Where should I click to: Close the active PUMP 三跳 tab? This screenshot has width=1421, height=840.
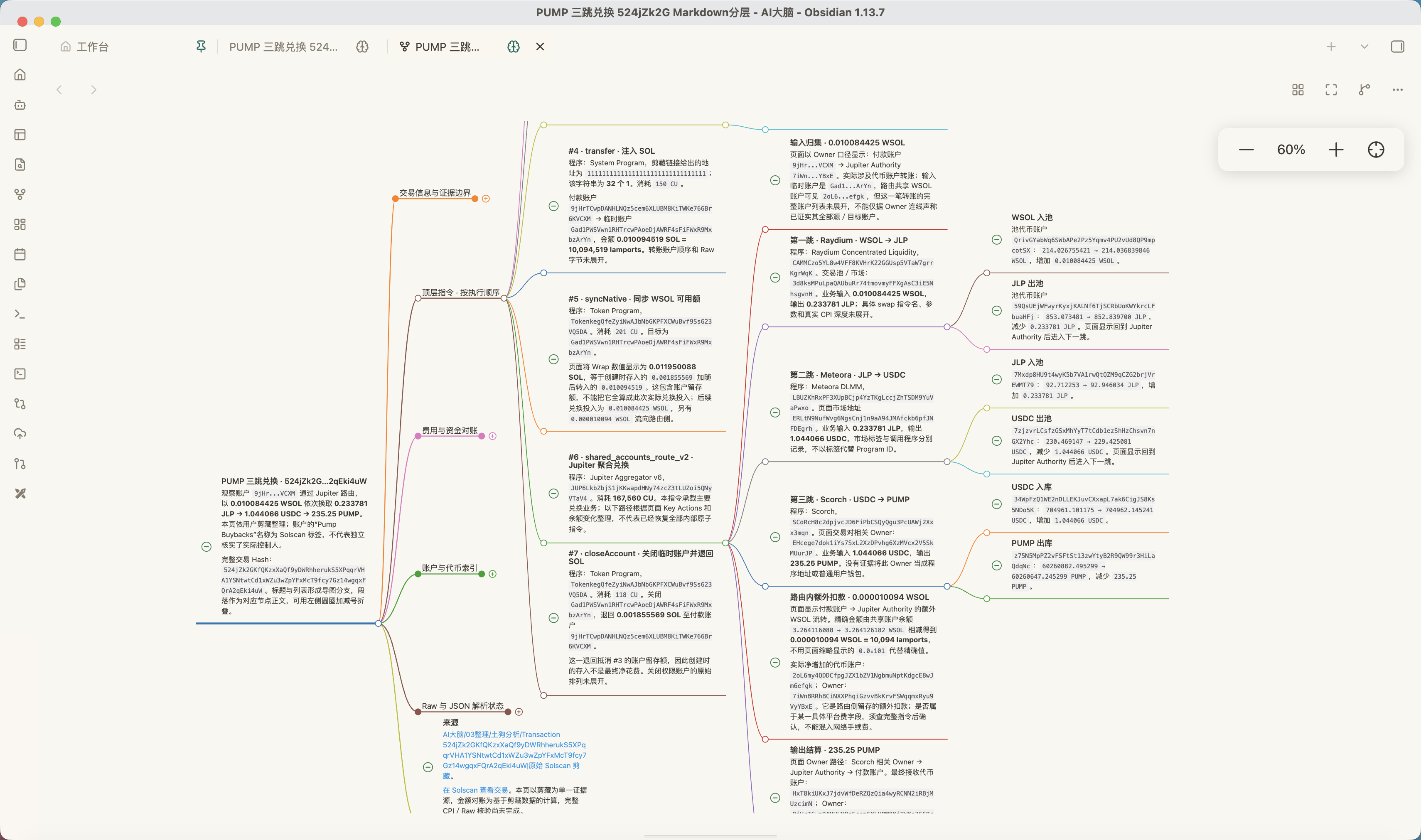540,47
